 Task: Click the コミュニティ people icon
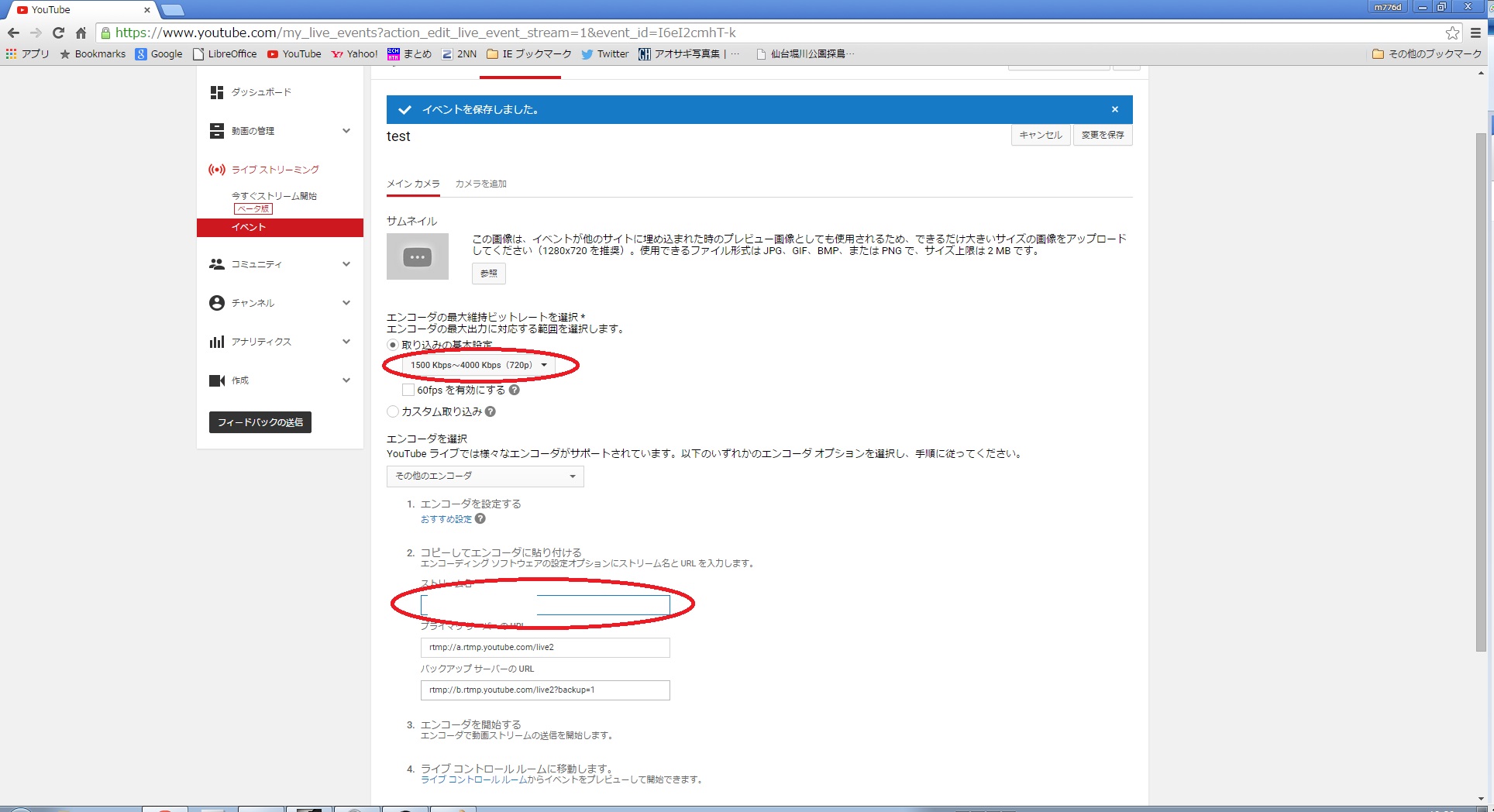217,264
